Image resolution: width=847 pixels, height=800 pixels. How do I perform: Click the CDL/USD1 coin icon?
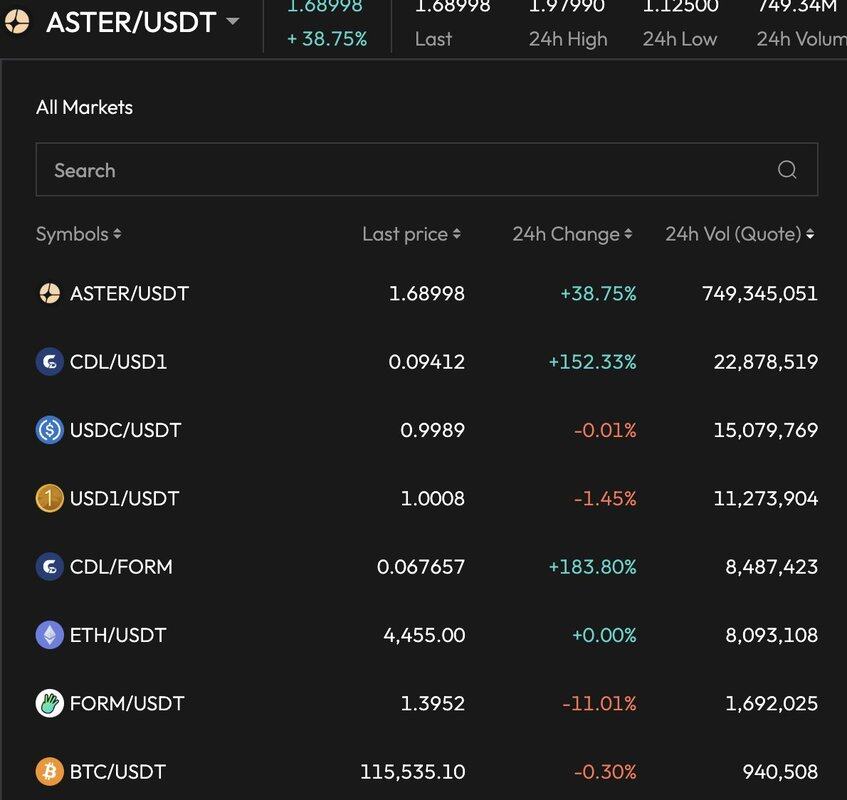[50, 361]
